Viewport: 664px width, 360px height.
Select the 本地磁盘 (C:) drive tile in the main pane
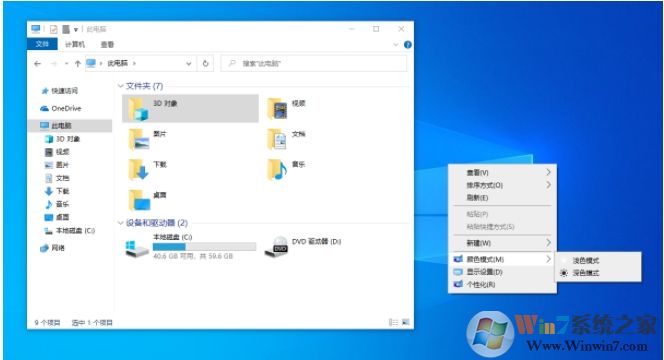pos(191,246)
